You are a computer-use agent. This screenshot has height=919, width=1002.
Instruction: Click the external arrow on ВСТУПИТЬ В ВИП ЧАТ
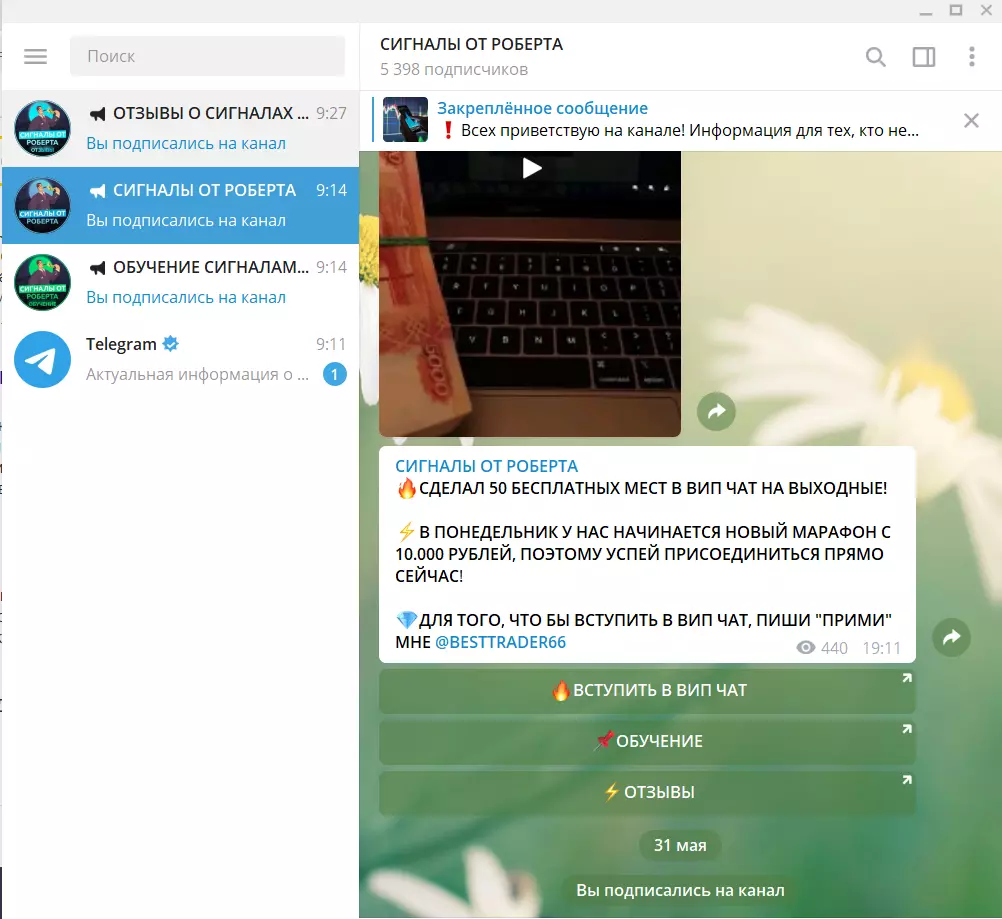pyautogui.click(x=906, y=678)
